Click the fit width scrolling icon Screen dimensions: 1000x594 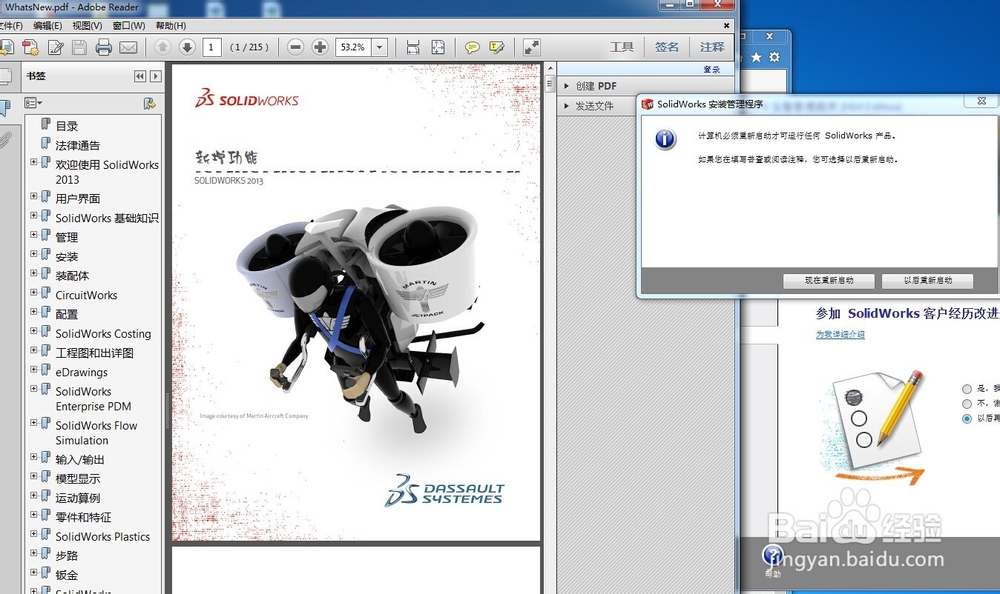click(413, 47)
